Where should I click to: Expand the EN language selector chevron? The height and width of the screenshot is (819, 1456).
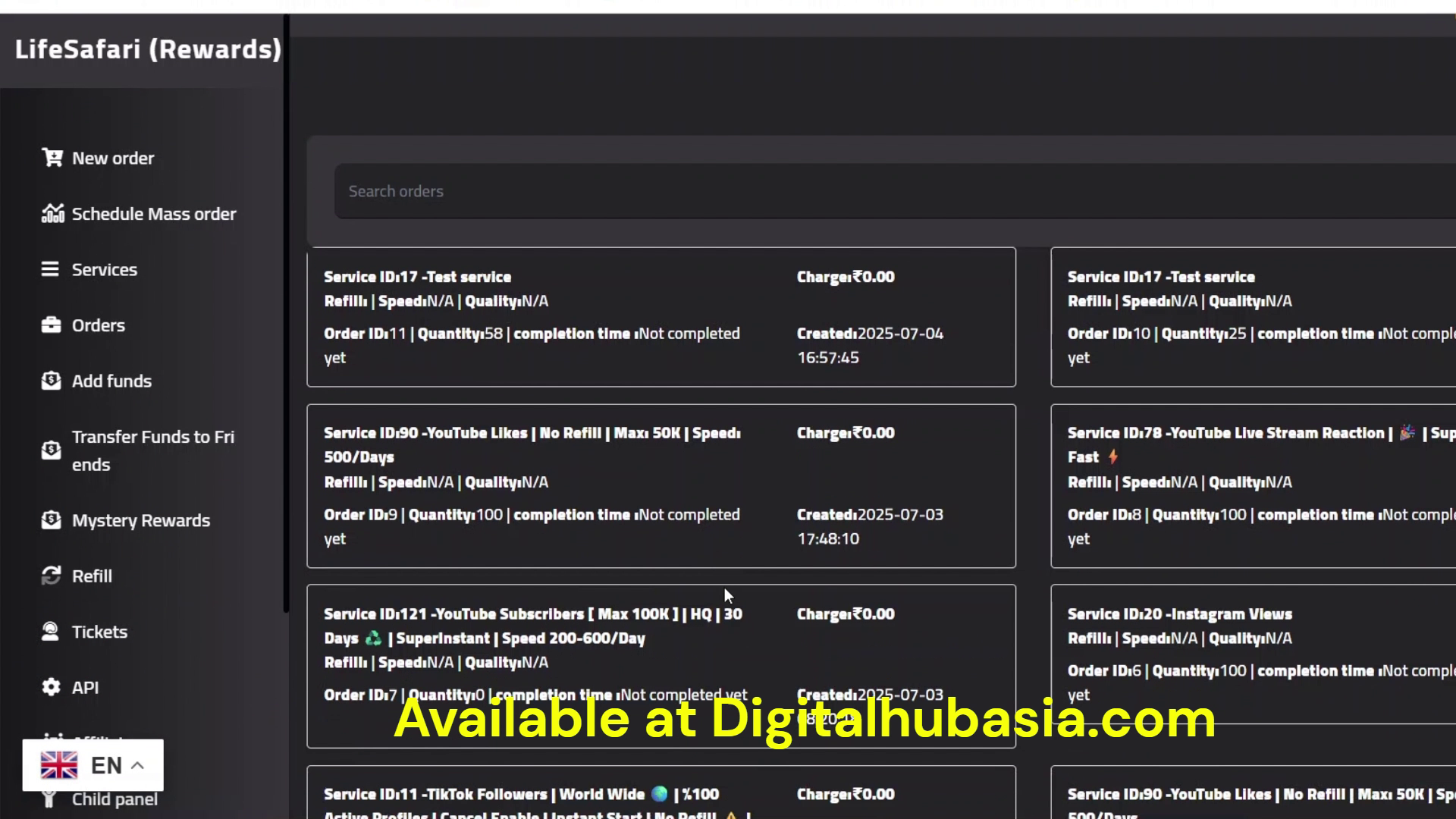[137, 765]
